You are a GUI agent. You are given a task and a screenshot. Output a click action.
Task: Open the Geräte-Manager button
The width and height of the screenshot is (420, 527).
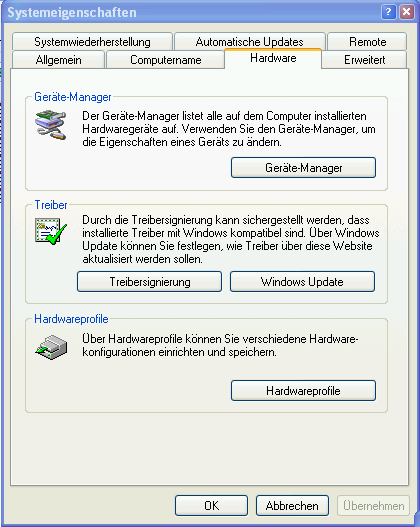point(303,167)
